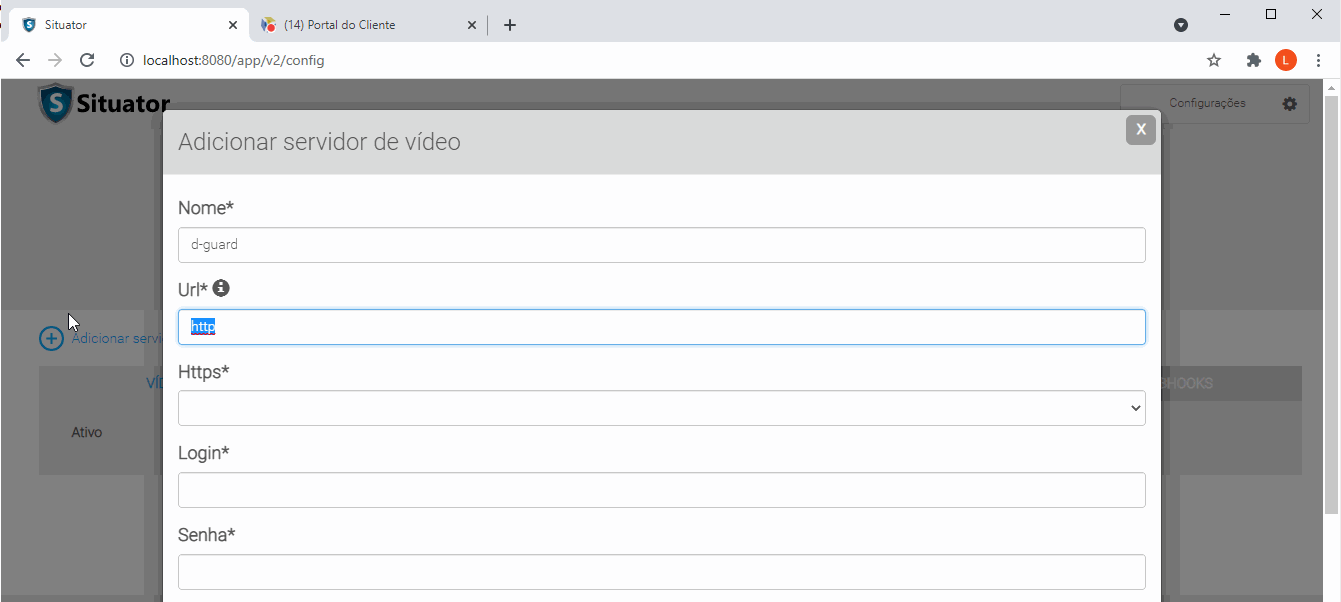Image resolution: width=1341 pixels, height=602 pixels.
Task: Open Chrome profile avatar L
Action: pyautogui.click(x=1285, y=60)
